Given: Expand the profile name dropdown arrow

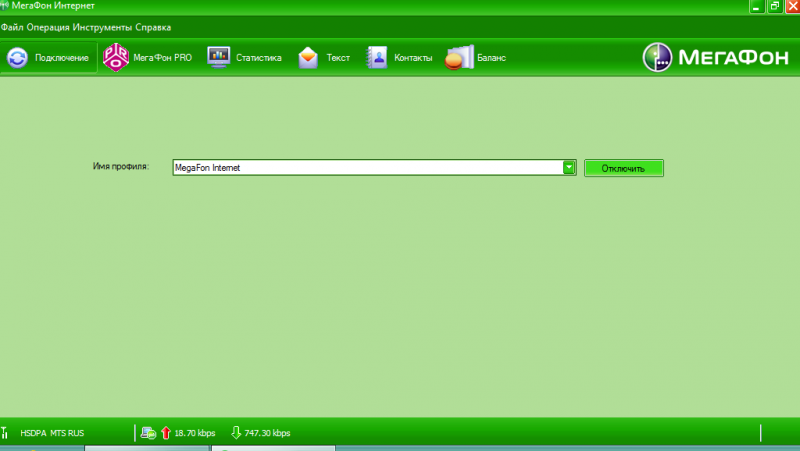Looking at the screenshot, I should click(569, 167).
